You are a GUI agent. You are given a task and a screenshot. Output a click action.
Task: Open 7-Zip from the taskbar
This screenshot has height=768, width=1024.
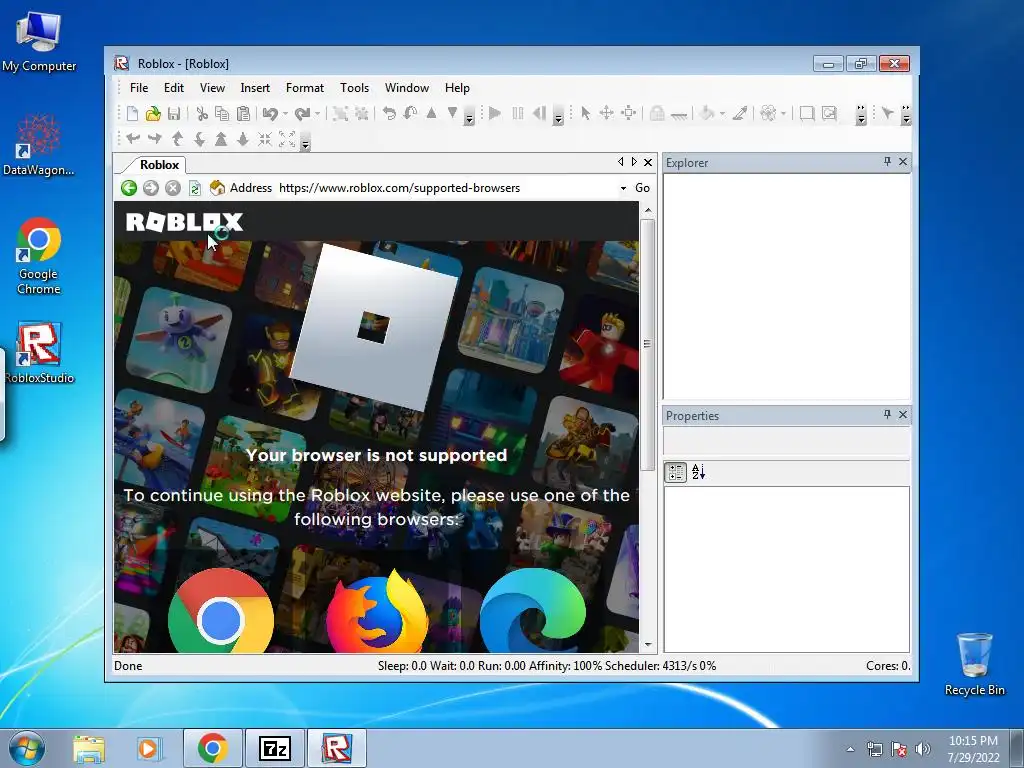(274, 748)
